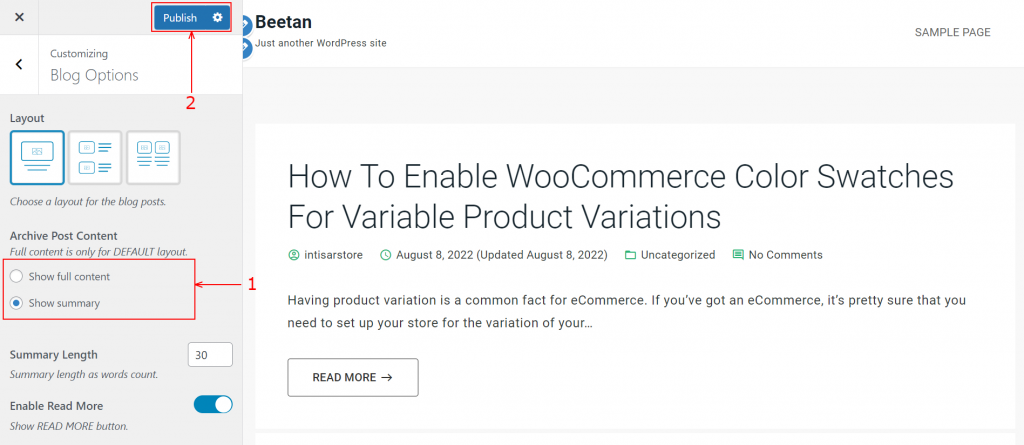Choose the list layout with side thumbnails
The height and width of the screenshot is (445, 1024).
(95, 157)
